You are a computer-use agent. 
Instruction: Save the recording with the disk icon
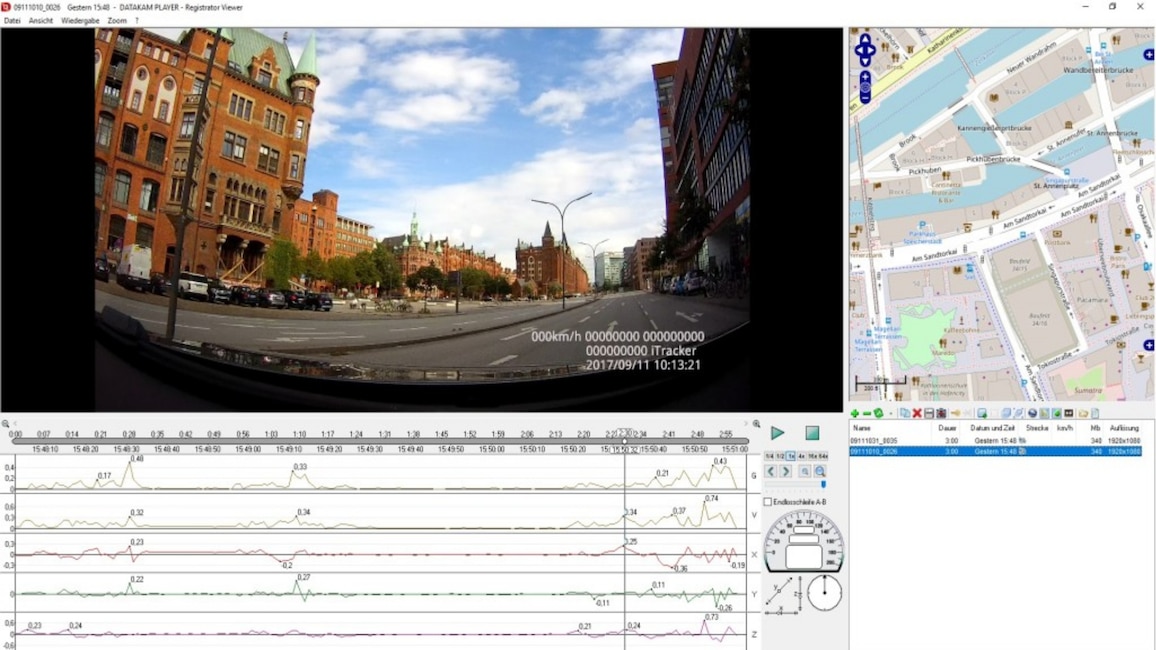click(x=927, y=412)
